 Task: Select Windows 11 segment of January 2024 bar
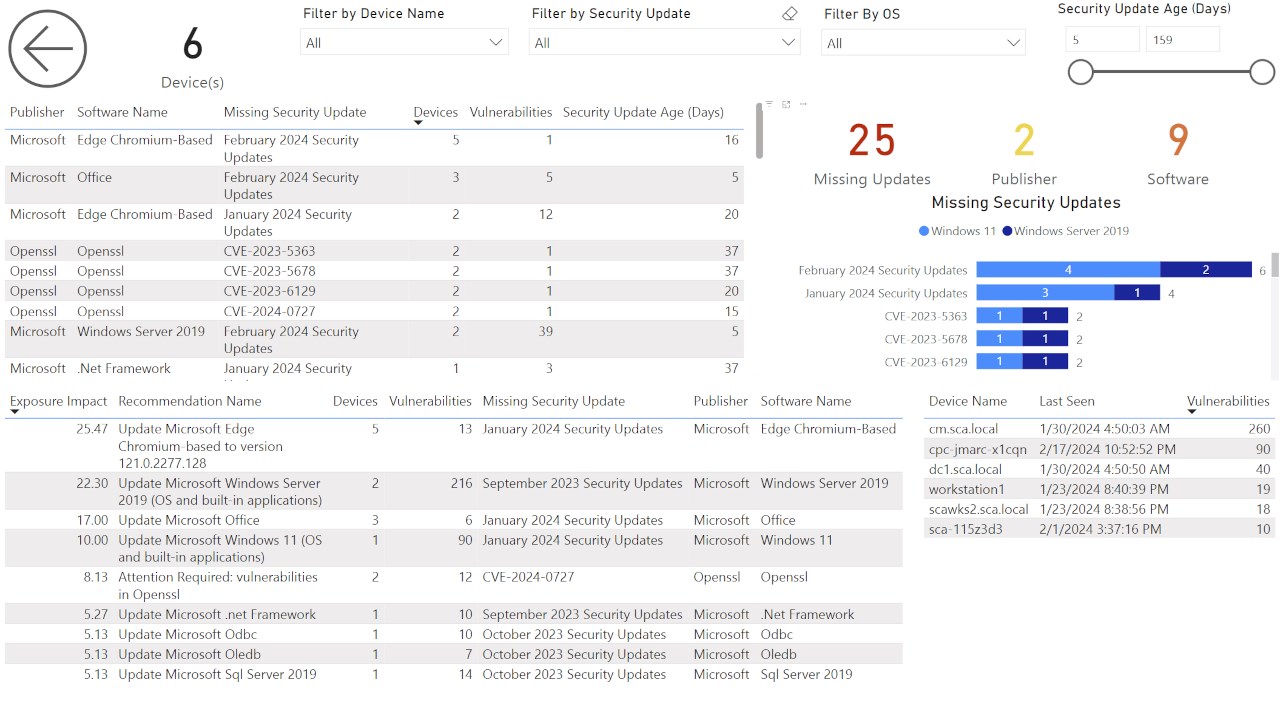coord(1045,293)
